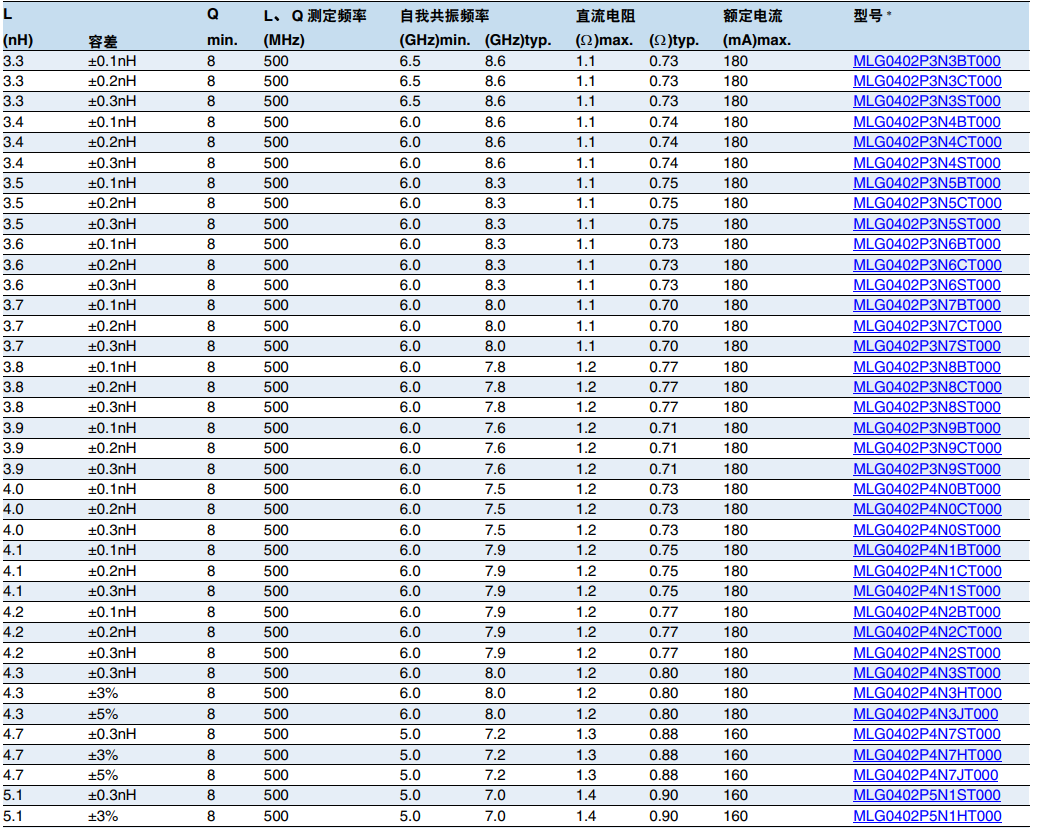Open the MLG0402P3N3ST000 part link
Image resolution: width=1037 pixels, height=828 pixels.
coord(927,101)
